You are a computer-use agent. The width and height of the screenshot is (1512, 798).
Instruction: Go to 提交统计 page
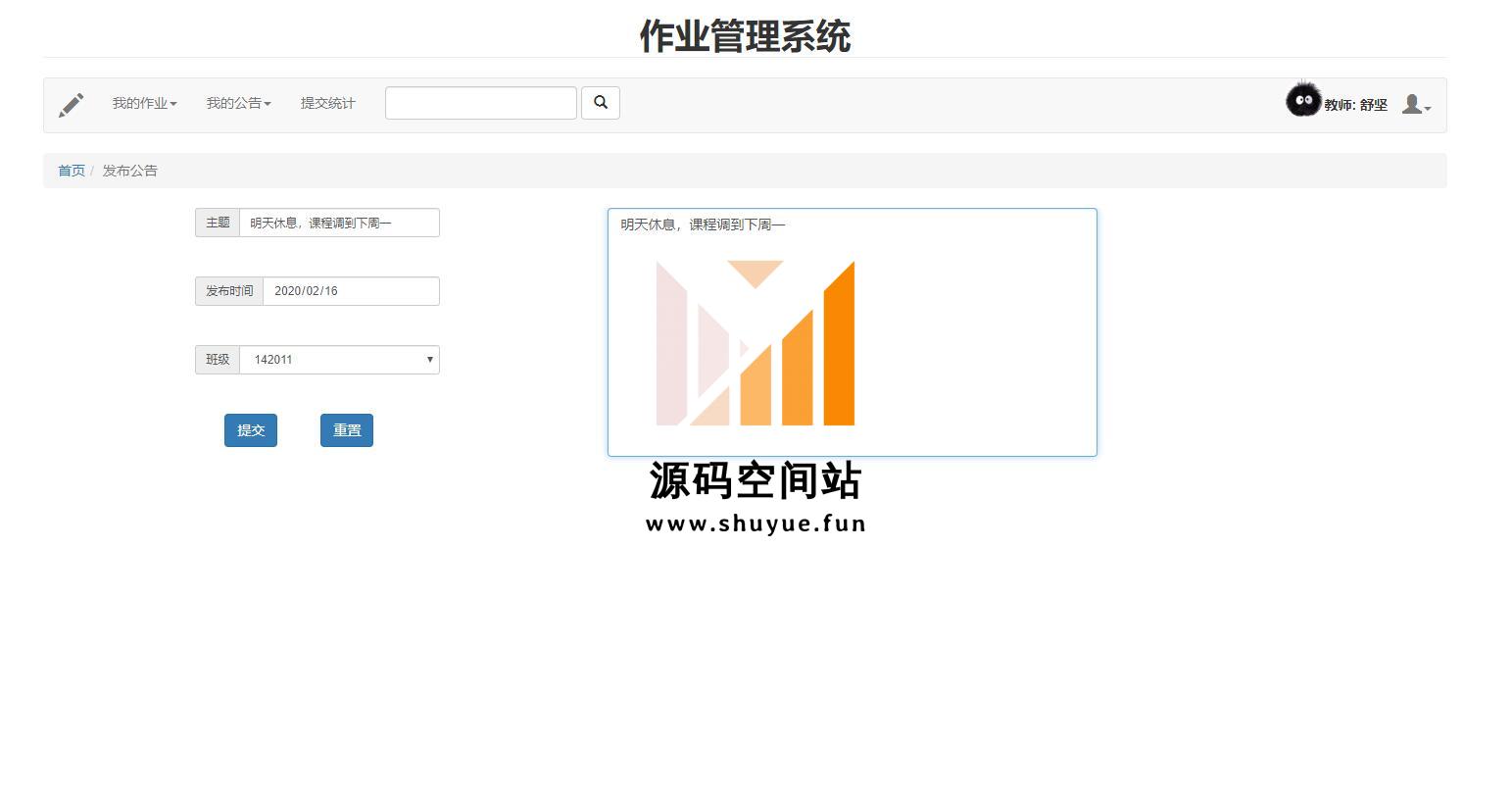pos(327,103)
